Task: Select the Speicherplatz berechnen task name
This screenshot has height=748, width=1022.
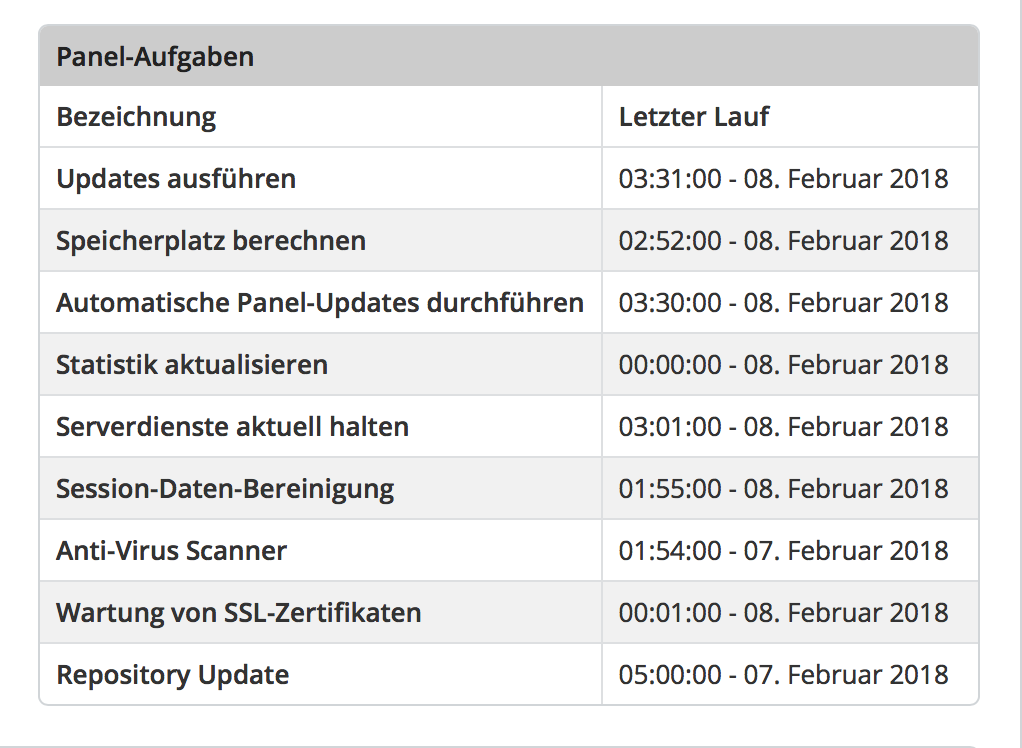Action: 211,241
